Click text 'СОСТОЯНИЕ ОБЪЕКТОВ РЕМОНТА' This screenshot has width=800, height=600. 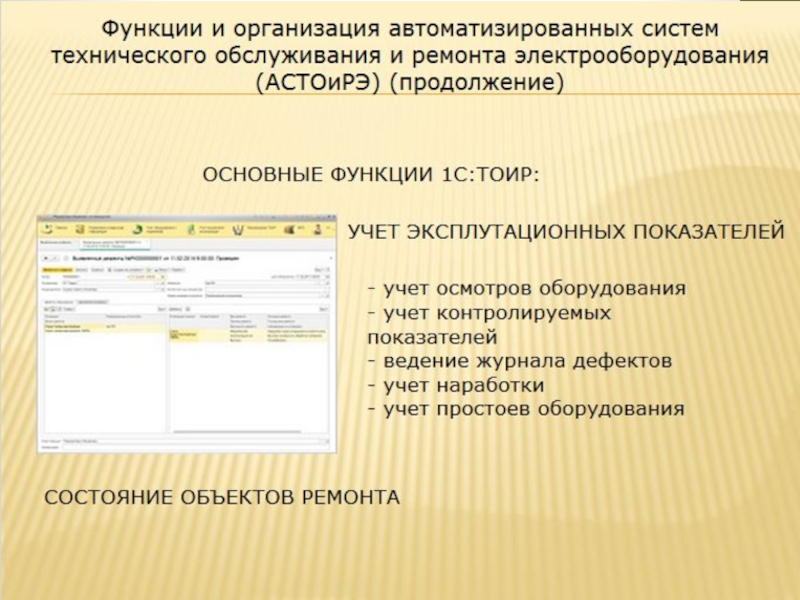(x=222, y=497)
